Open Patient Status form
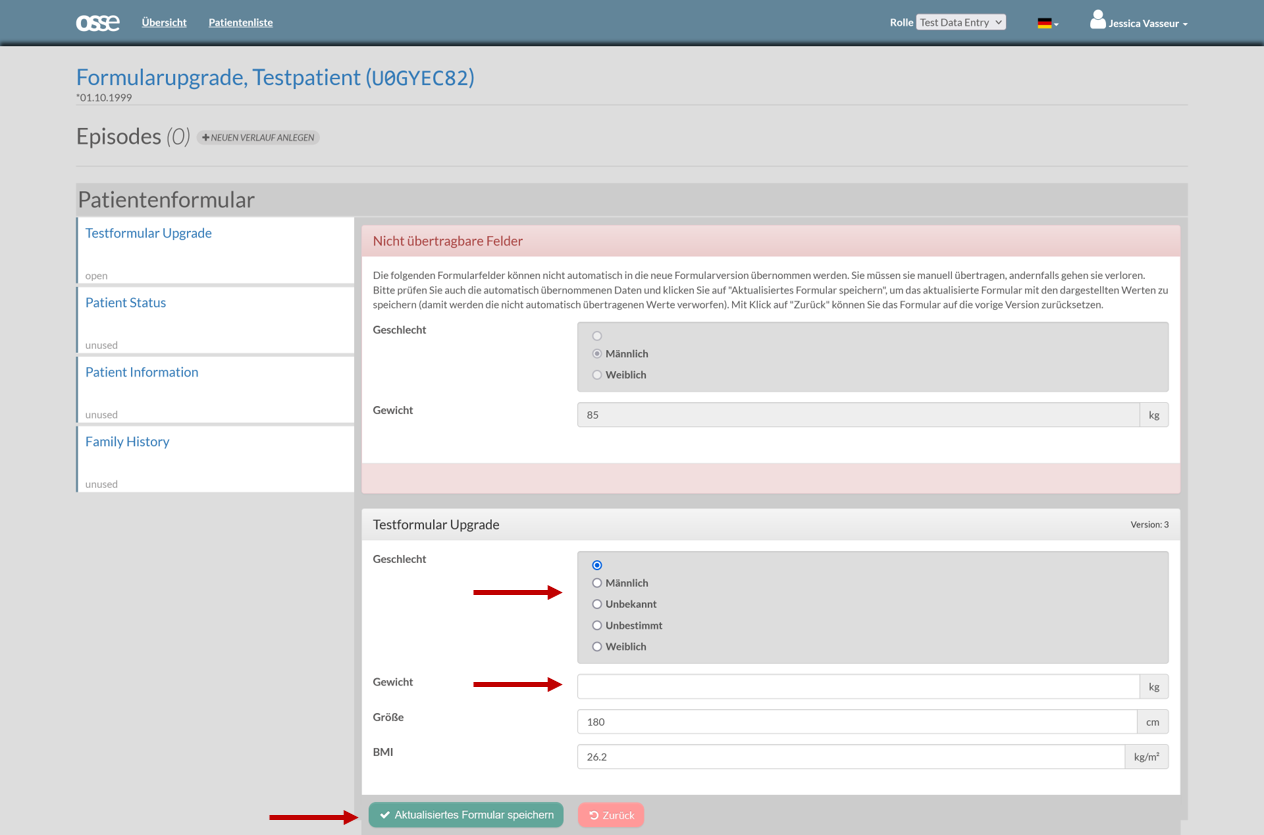Viewport: 1264px width, 835px height. click(x=125, y=302)
